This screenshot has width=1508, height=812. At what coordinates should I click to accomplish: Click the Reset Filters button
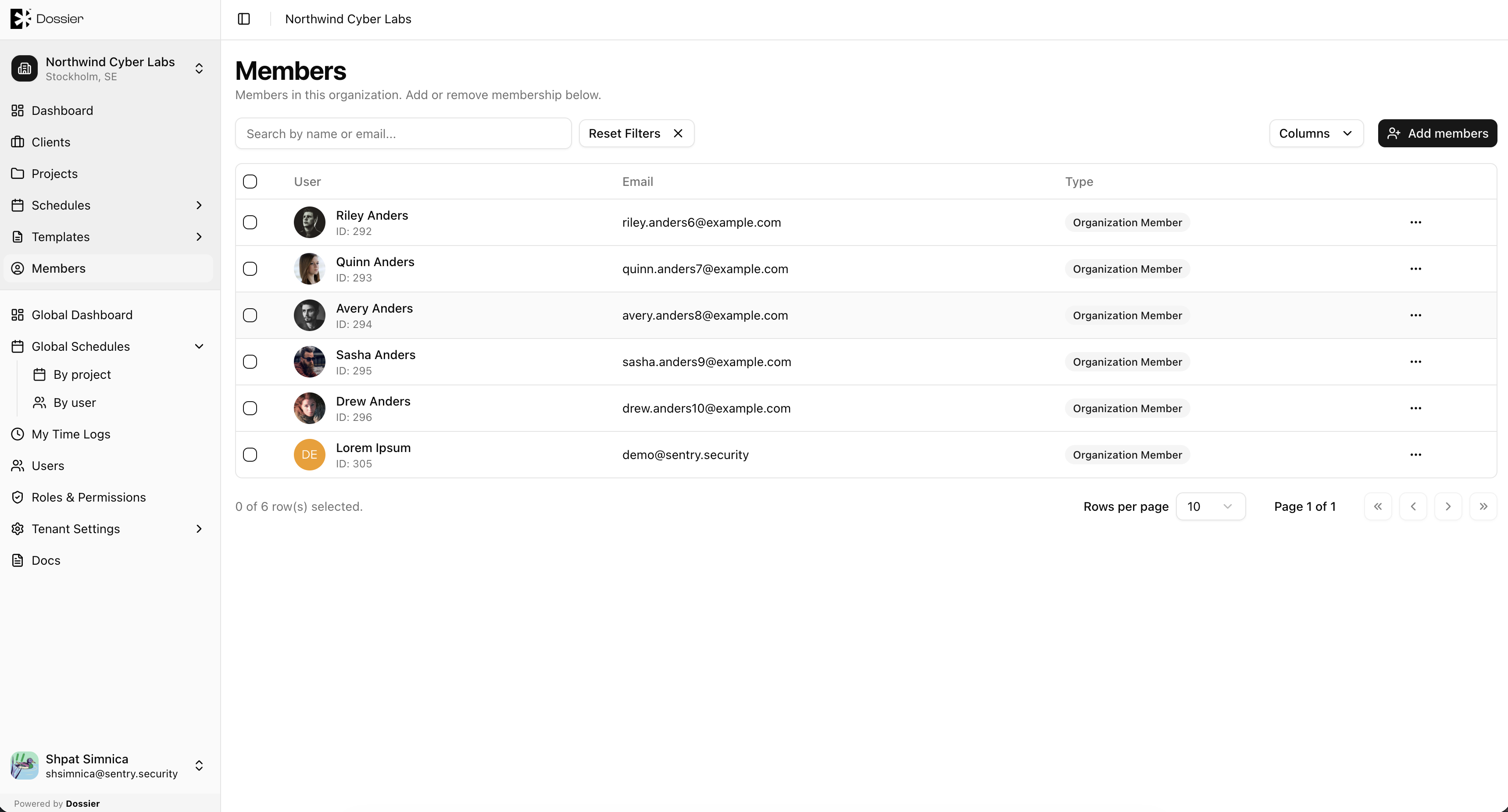pos(636,133)
